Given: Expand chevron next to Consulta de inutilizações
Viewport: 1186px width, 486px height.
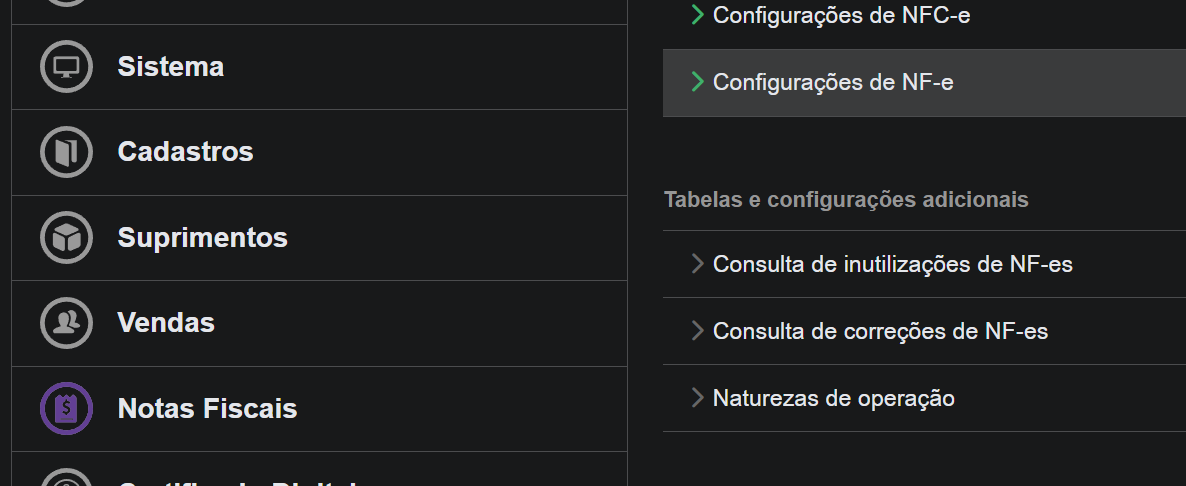Looking at the screenshot, I should (697, 264).
